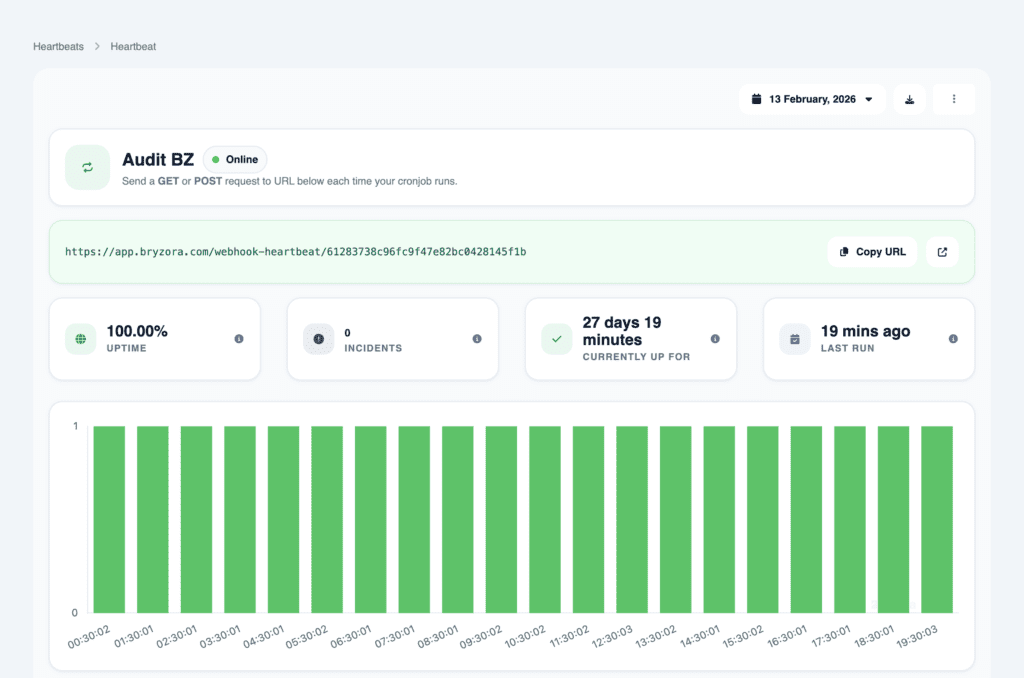Click the green heartbeat sync icon beside Audit BZ
This screenshot has height=678, width=1024.
pos(87,167)
